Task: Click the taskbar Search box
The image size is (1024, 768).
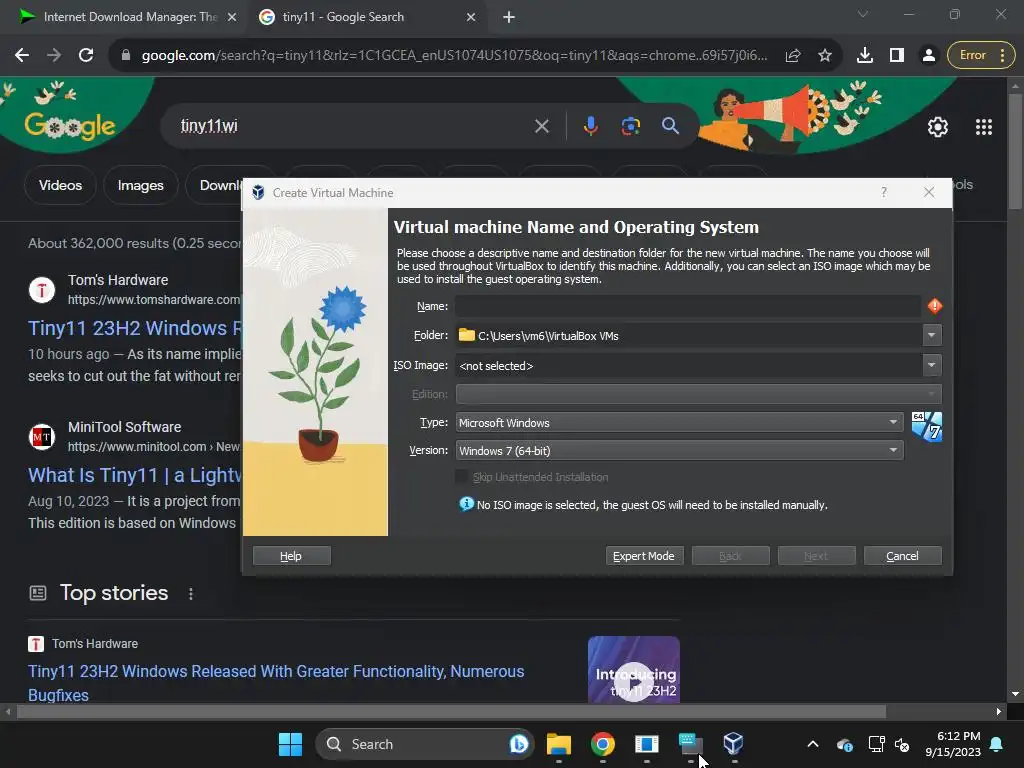Action: (424, 744)
